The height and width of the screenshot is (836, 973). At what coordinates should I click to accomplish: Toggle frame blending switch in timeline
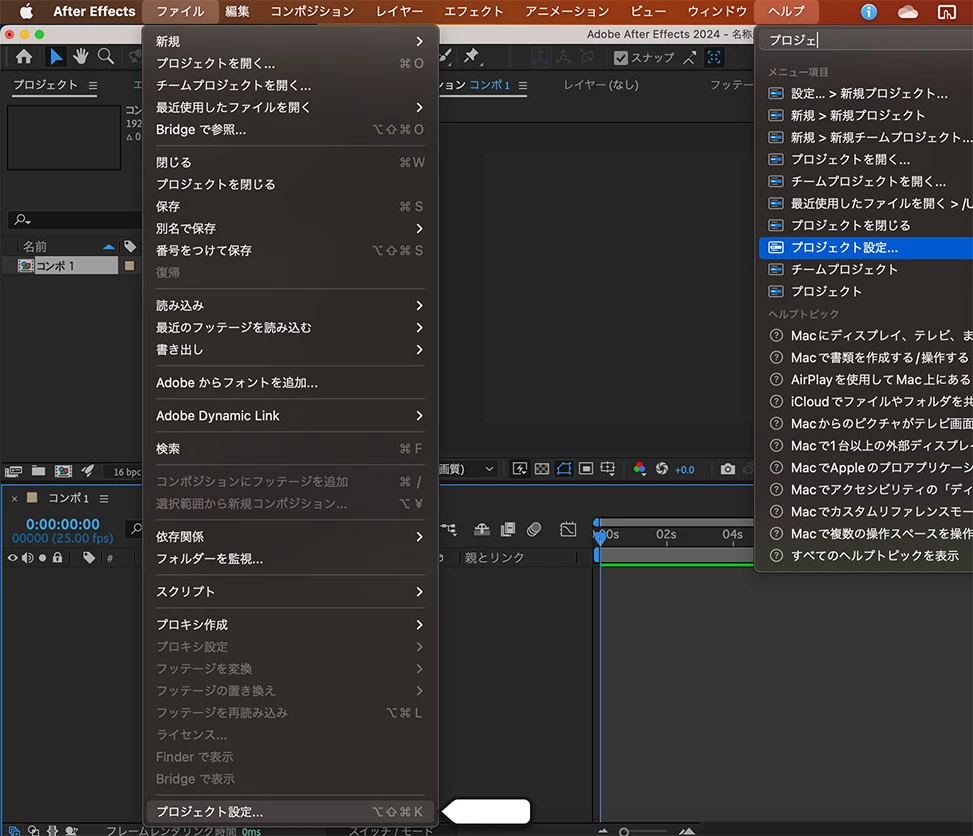click(508, 529)
